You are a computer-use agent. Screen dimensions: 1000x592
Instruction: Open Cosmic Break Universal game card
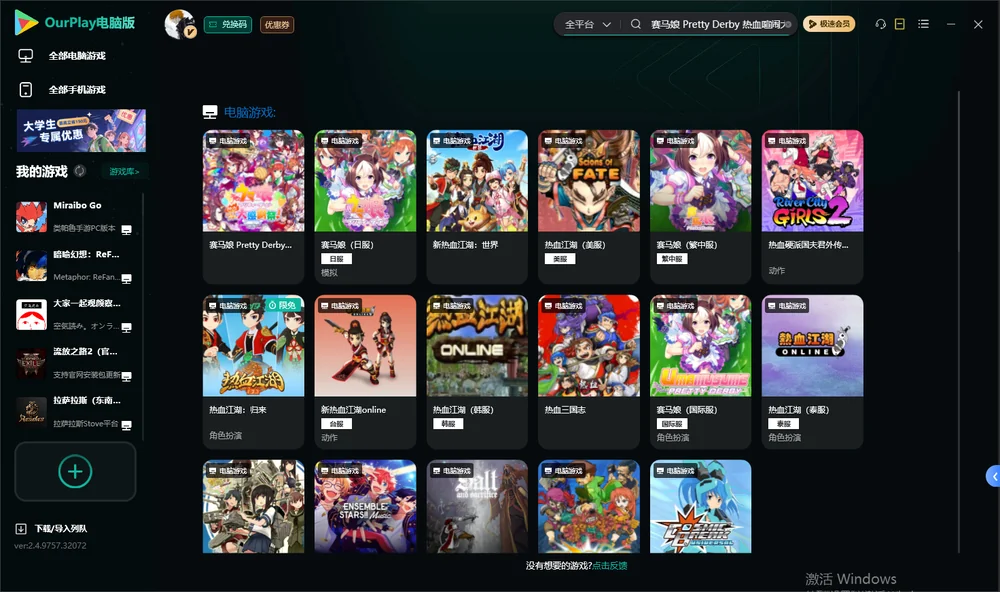(x=700, y=507)
